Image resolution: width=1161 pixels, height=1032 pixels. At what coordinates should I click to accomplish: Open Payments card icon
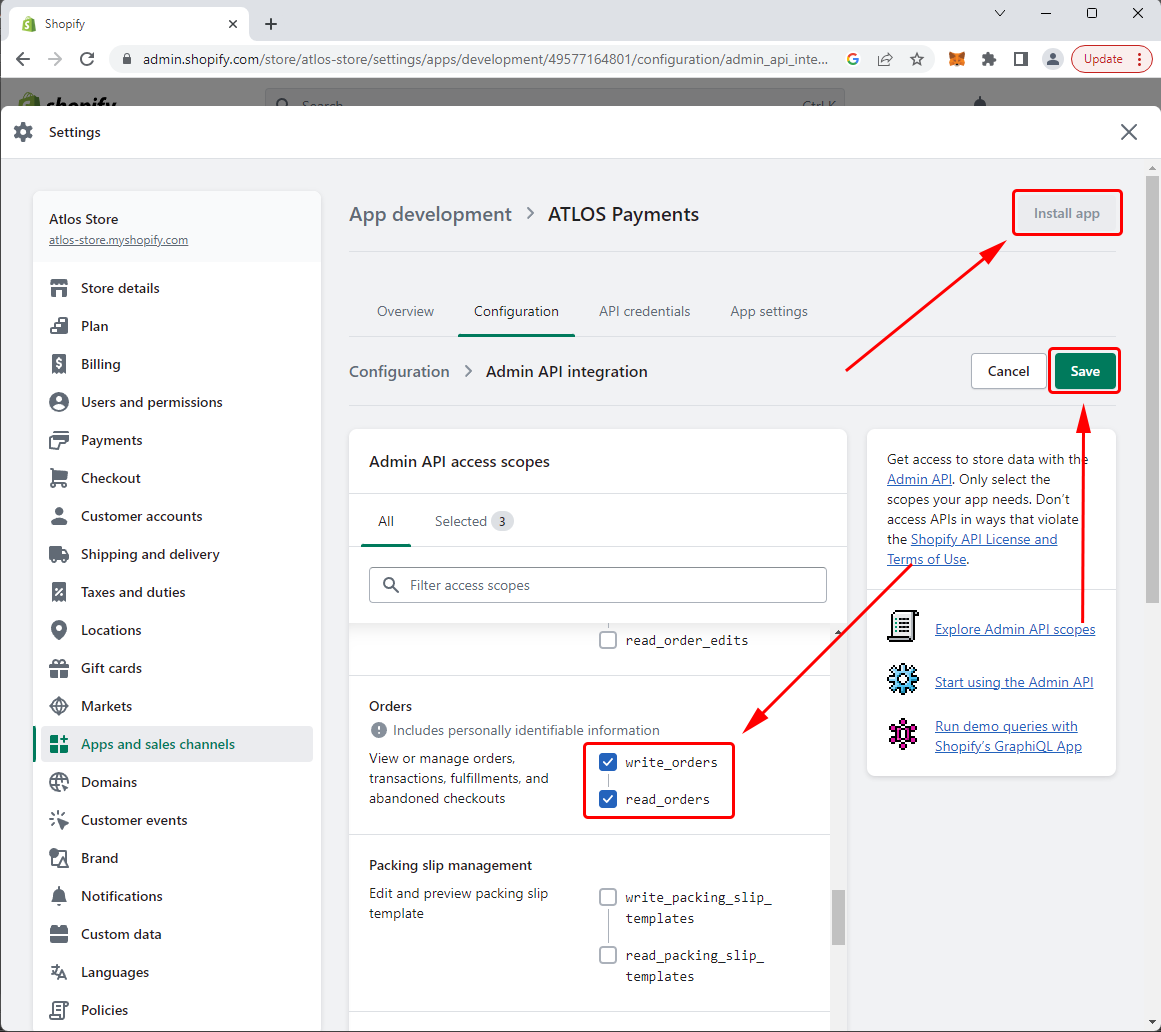pyautogui.click(x=59, y=440)
